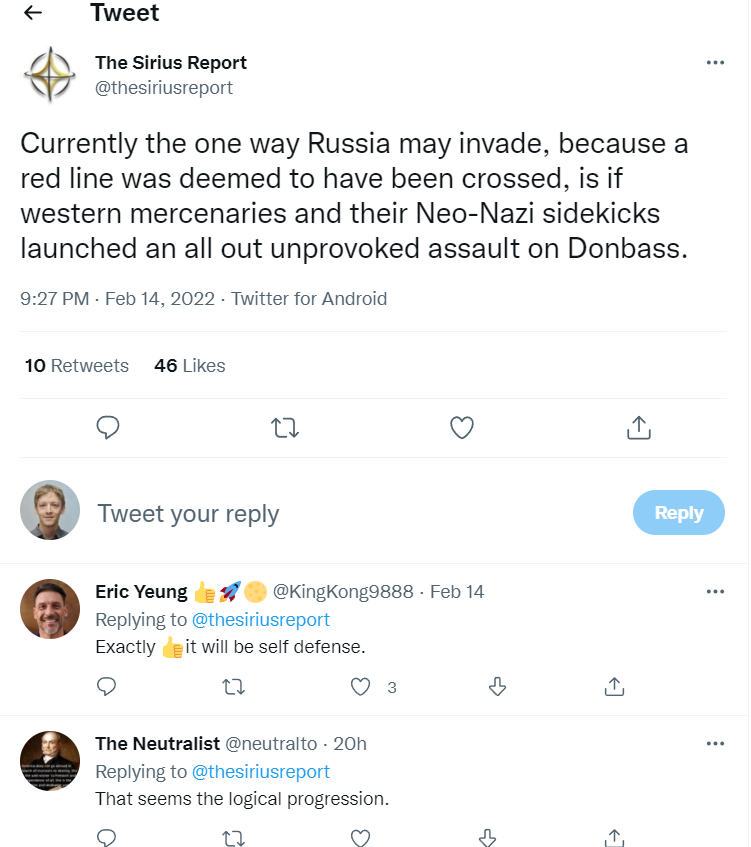Image resolution: width=751 pixels, height=847 pixels.
Task: Click the @thesiriusreport handle under the name
Action: click(164, 88)
